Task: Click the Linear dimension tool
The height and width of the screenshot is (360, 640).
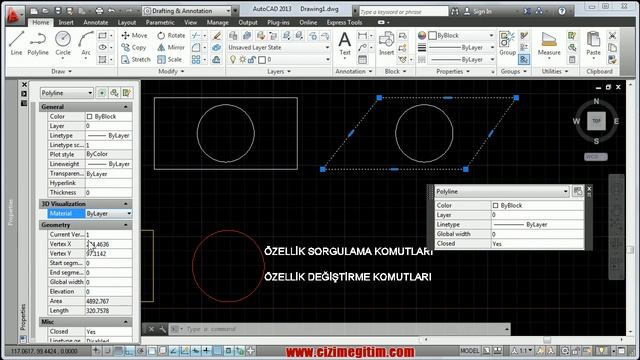Action: point(362,36)
